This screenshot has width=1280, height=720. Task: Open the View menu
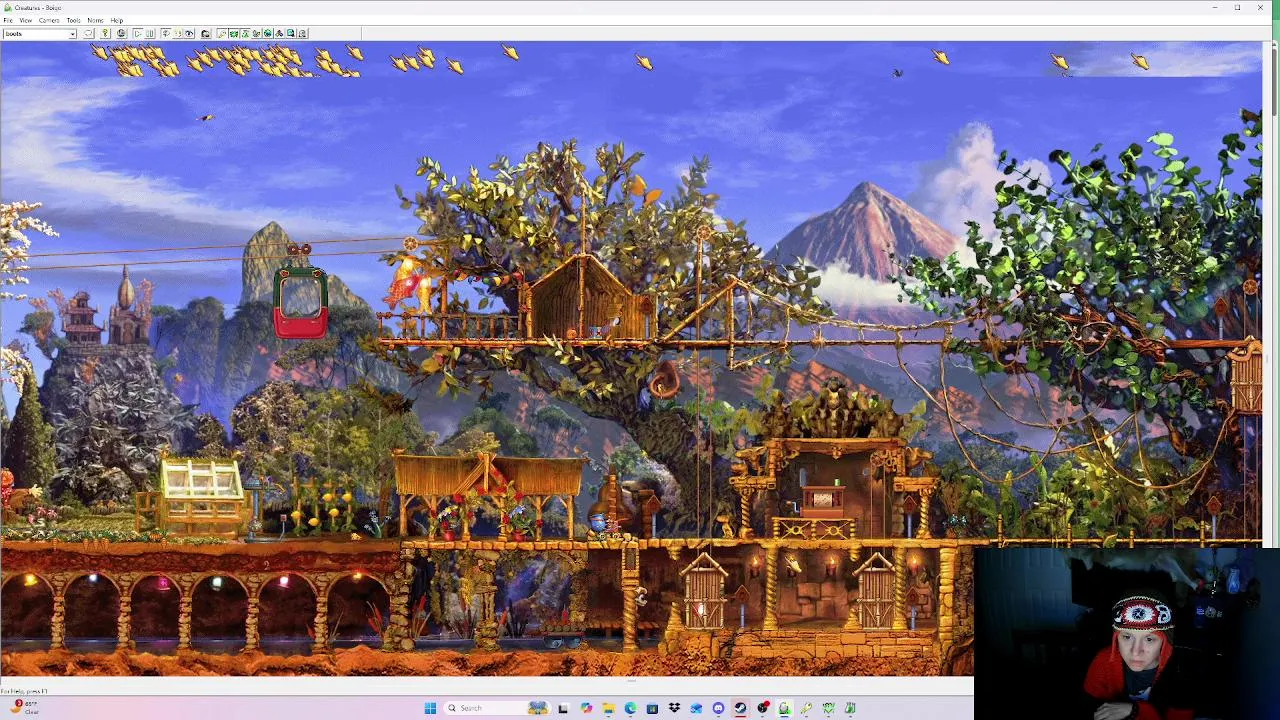26,20
